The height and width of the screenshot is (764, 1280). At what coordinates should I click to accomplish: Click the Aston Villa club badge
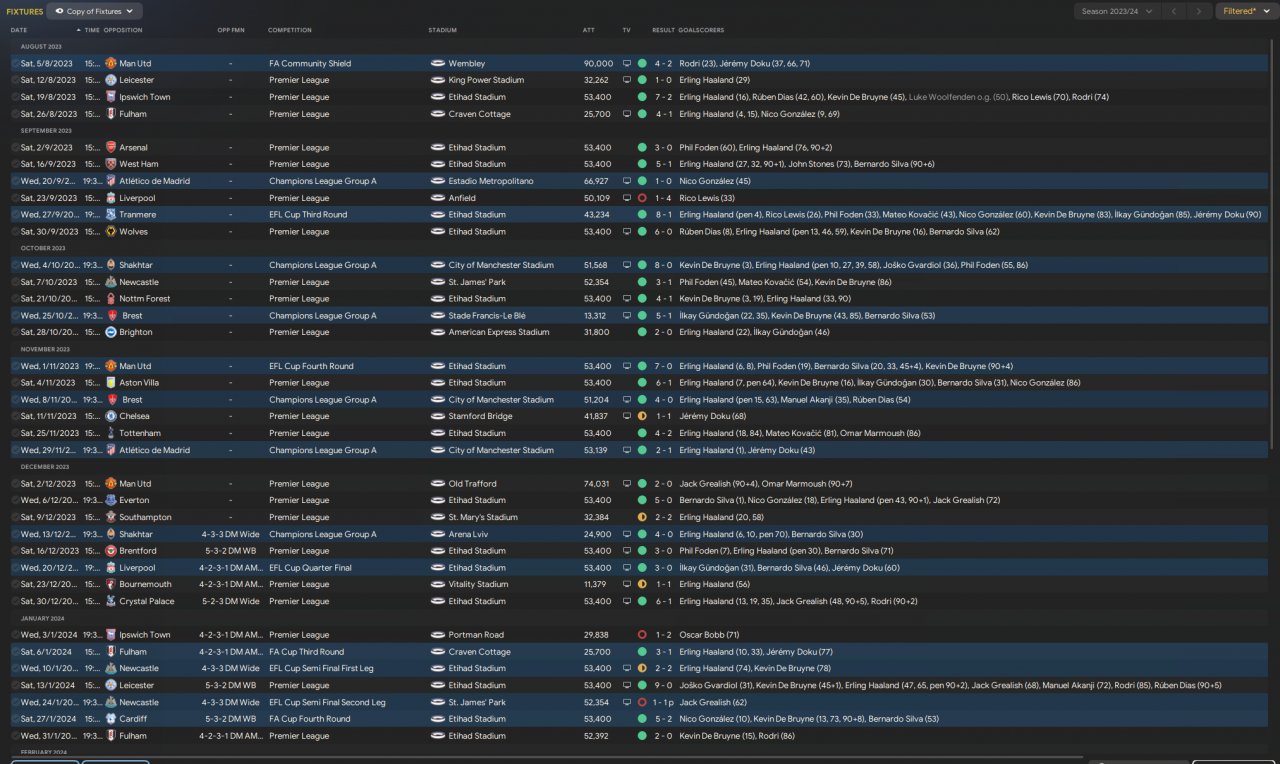[111, 383]
